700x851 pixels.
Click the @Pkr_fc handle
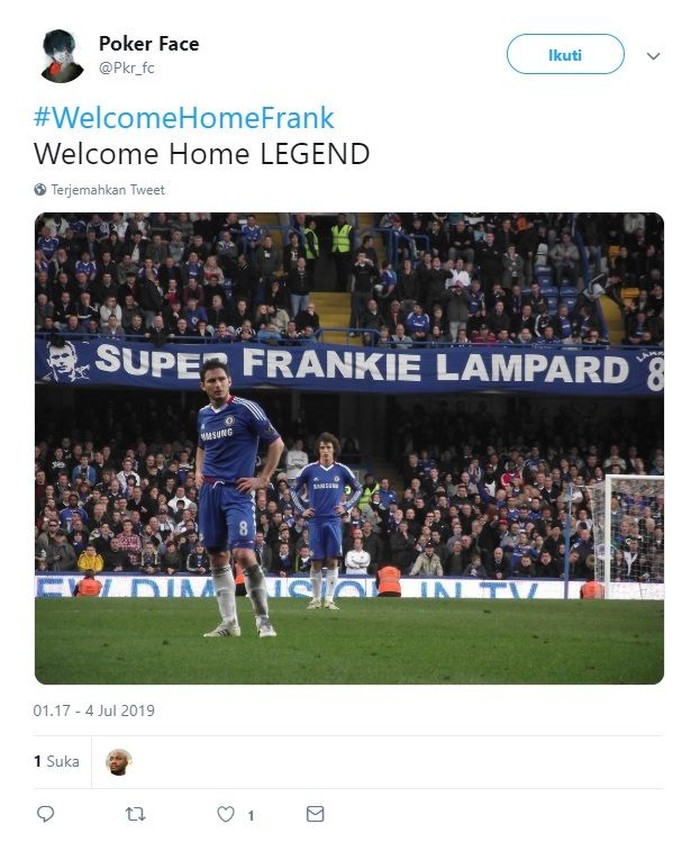point(126,68)
